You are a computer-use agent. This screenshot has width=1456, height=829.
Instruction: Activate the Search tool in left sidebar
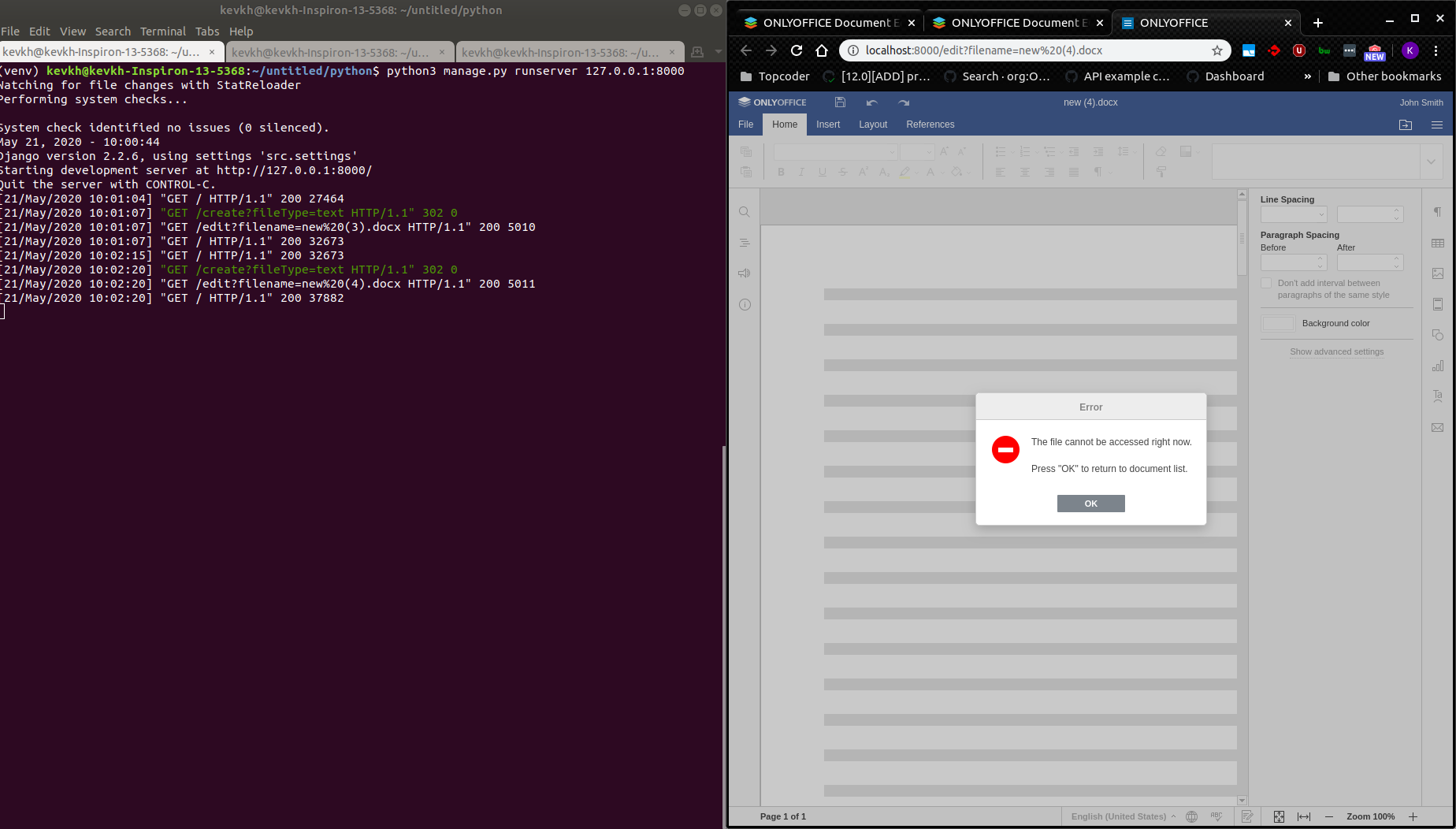coord(744,211)
